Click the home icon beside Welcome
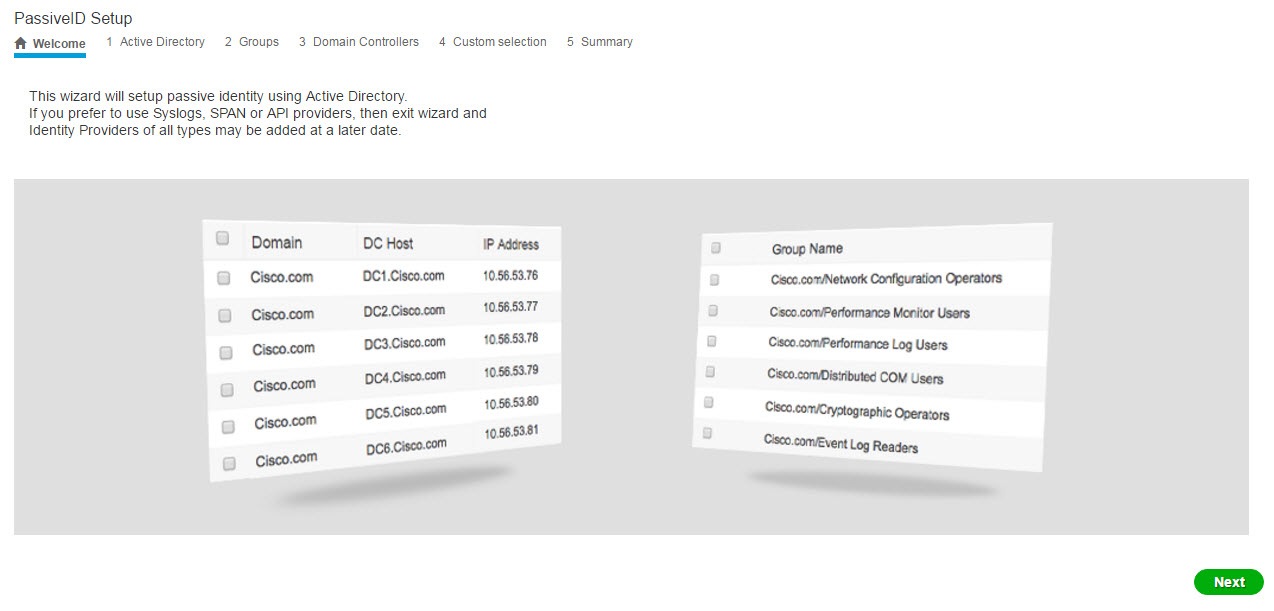 (x=20, y=42)
